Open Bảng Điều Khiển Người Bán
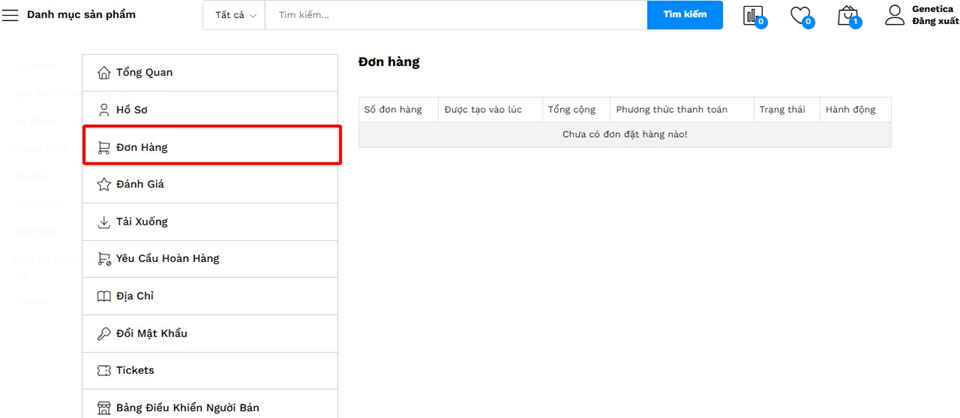 point(187,407)
